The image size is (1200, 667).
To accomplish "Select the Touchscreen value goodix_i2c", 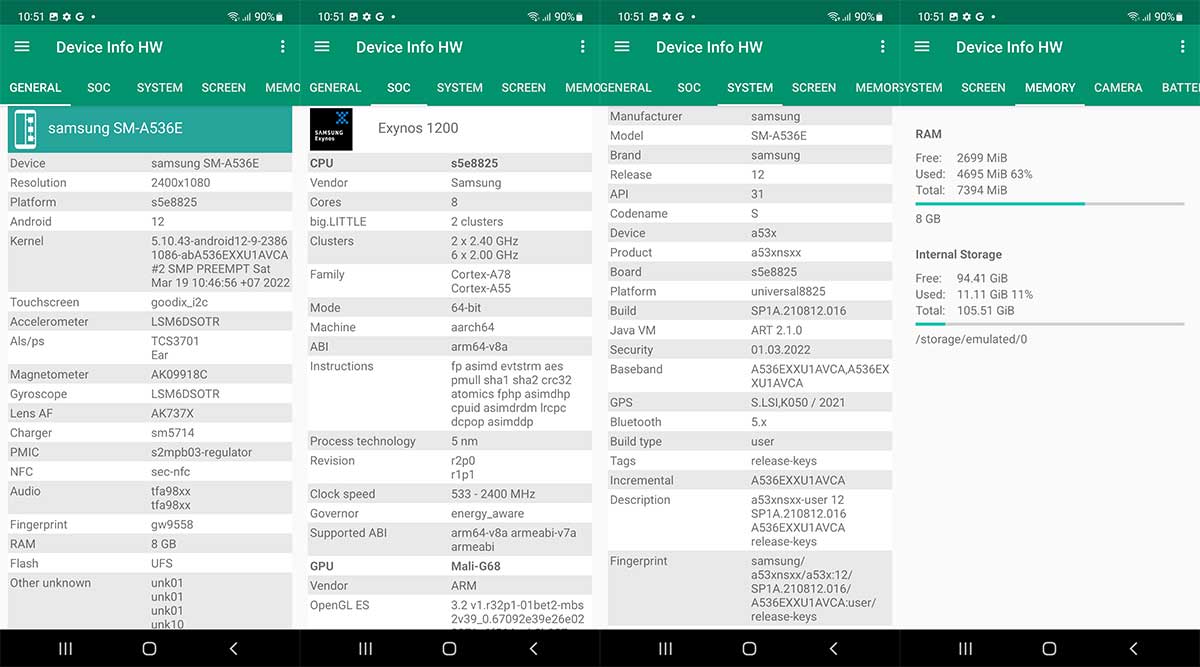I will coord(180,302).
